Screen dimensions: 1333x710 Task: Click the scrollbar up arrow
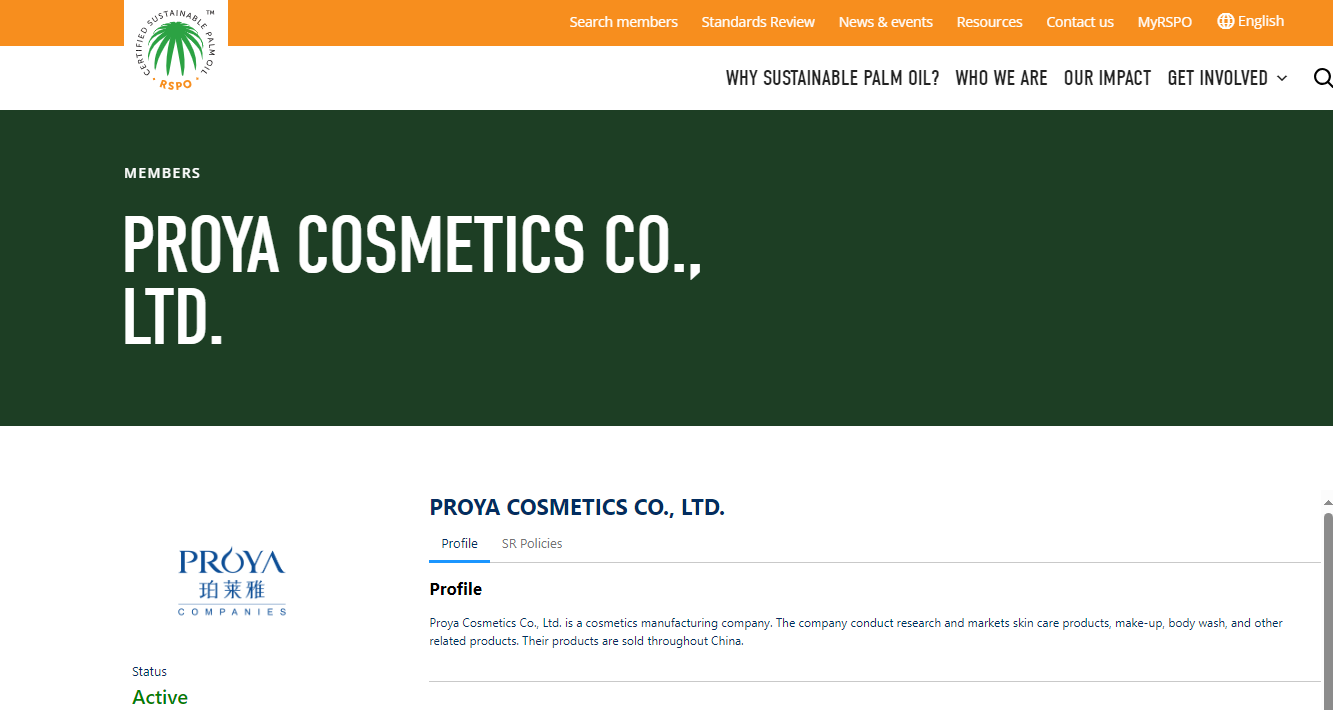click(x=1328, y=503)
